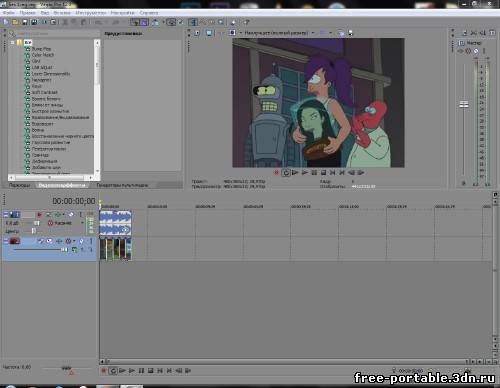Switch to the Генераторы мультимедиа tab
The image size is (500, 388).
click(x=122, y=185)
